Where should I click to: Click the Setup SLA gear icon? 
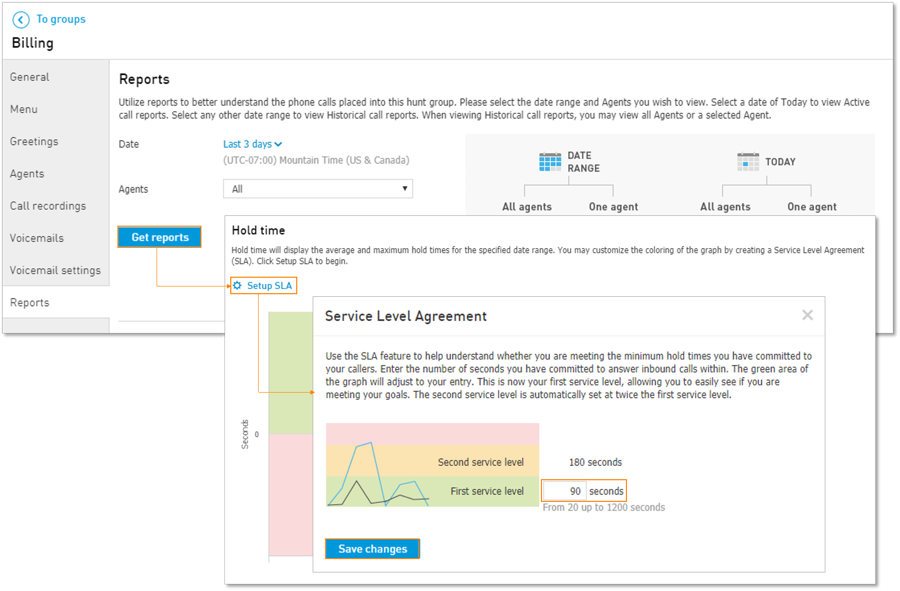[x=237, y=285]
